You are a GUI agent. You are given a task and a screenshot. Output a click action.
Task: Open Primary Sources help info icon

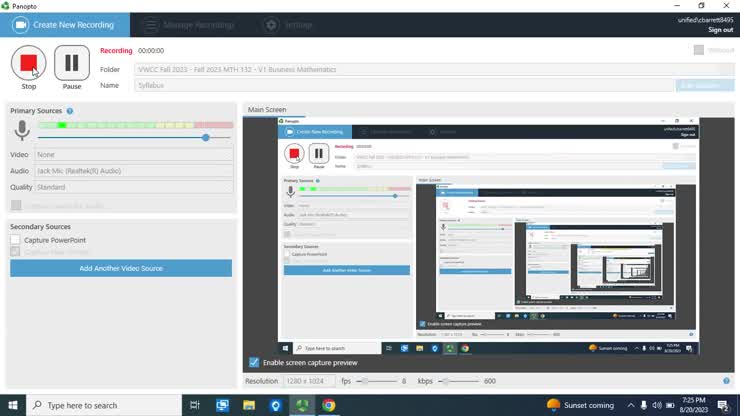(x=70, y=111)
